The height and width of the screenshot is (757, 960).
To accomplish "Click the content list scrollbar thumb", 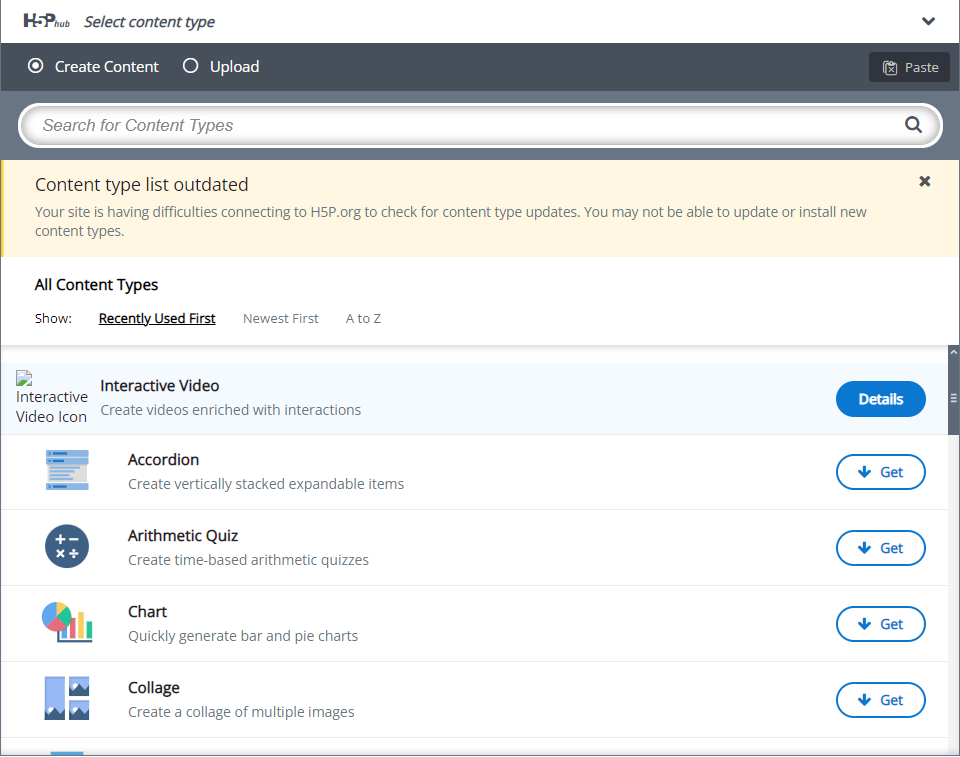I will click(953, 397).
